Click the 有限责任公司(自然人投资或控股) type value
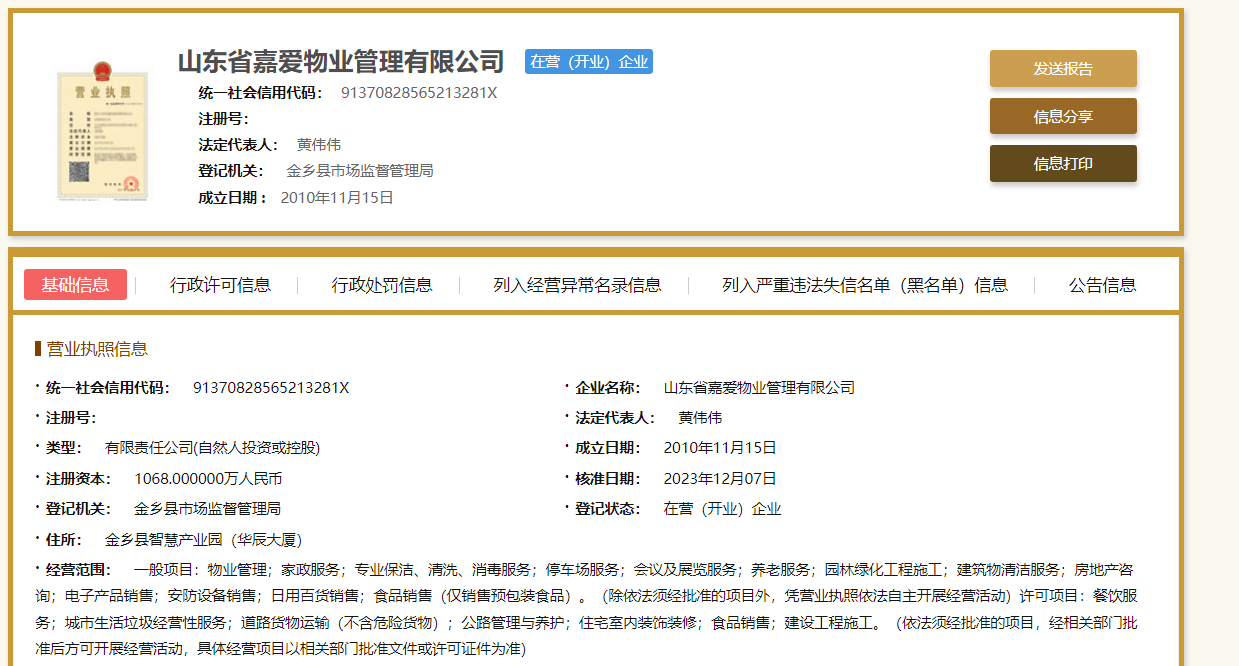The width and height of the screenshot is (1239, 666). tap(212, 448)
